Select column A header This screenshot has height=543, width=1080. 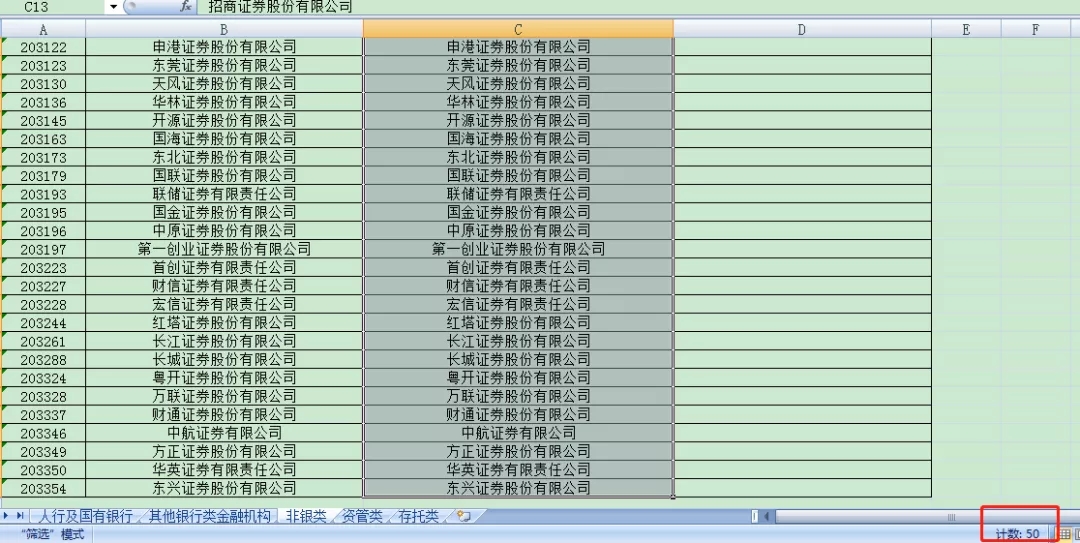[x=43, y=29]
